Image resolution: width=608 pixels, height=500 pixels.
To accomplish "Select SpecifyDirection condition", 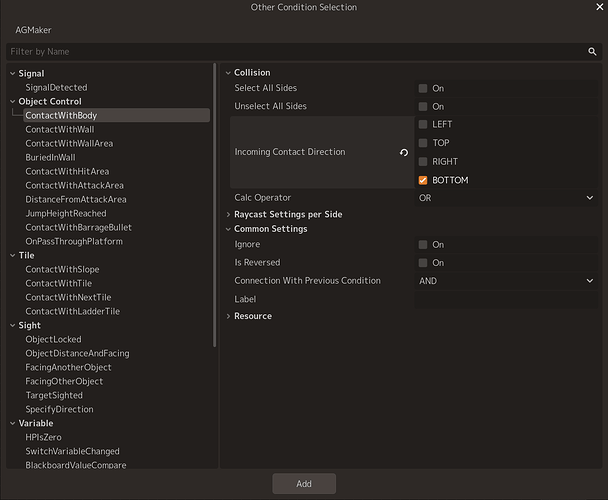I will click(x=59, y=409).
